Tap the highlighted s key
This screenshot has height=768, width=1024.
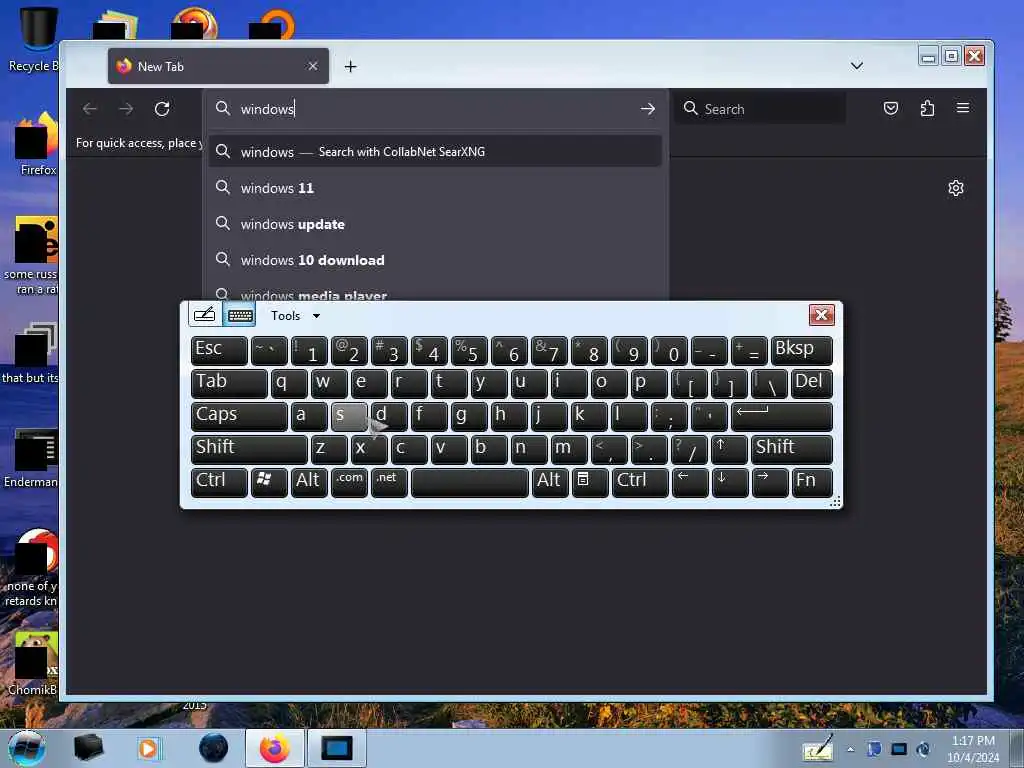tap(349, 416)
